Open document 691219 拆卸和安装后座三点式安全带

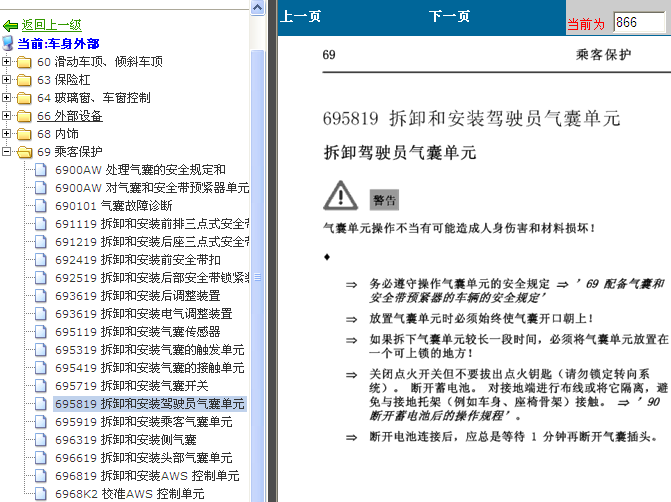152,242
